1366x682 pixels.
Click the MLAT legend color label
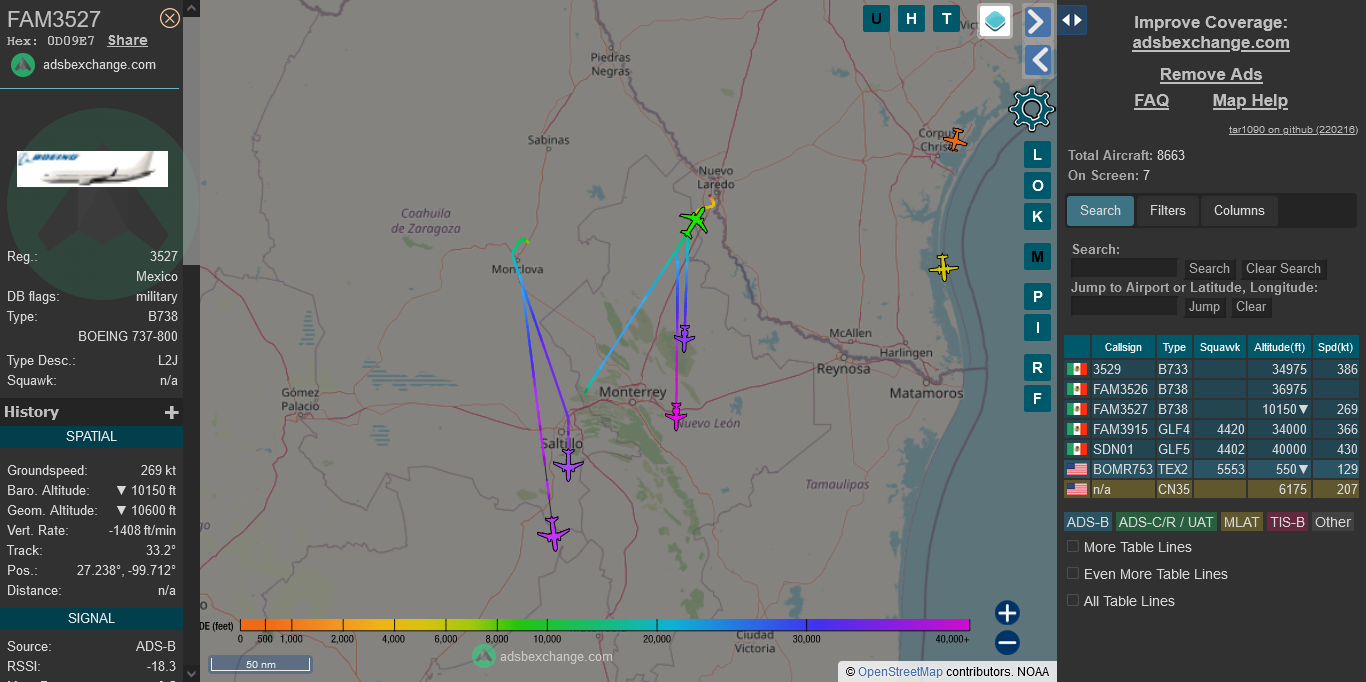click(1242, 522)
